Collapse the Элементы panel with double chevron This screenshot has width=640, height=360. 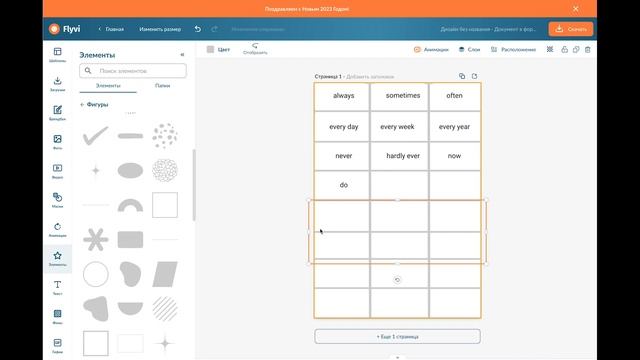coord(182,55)
